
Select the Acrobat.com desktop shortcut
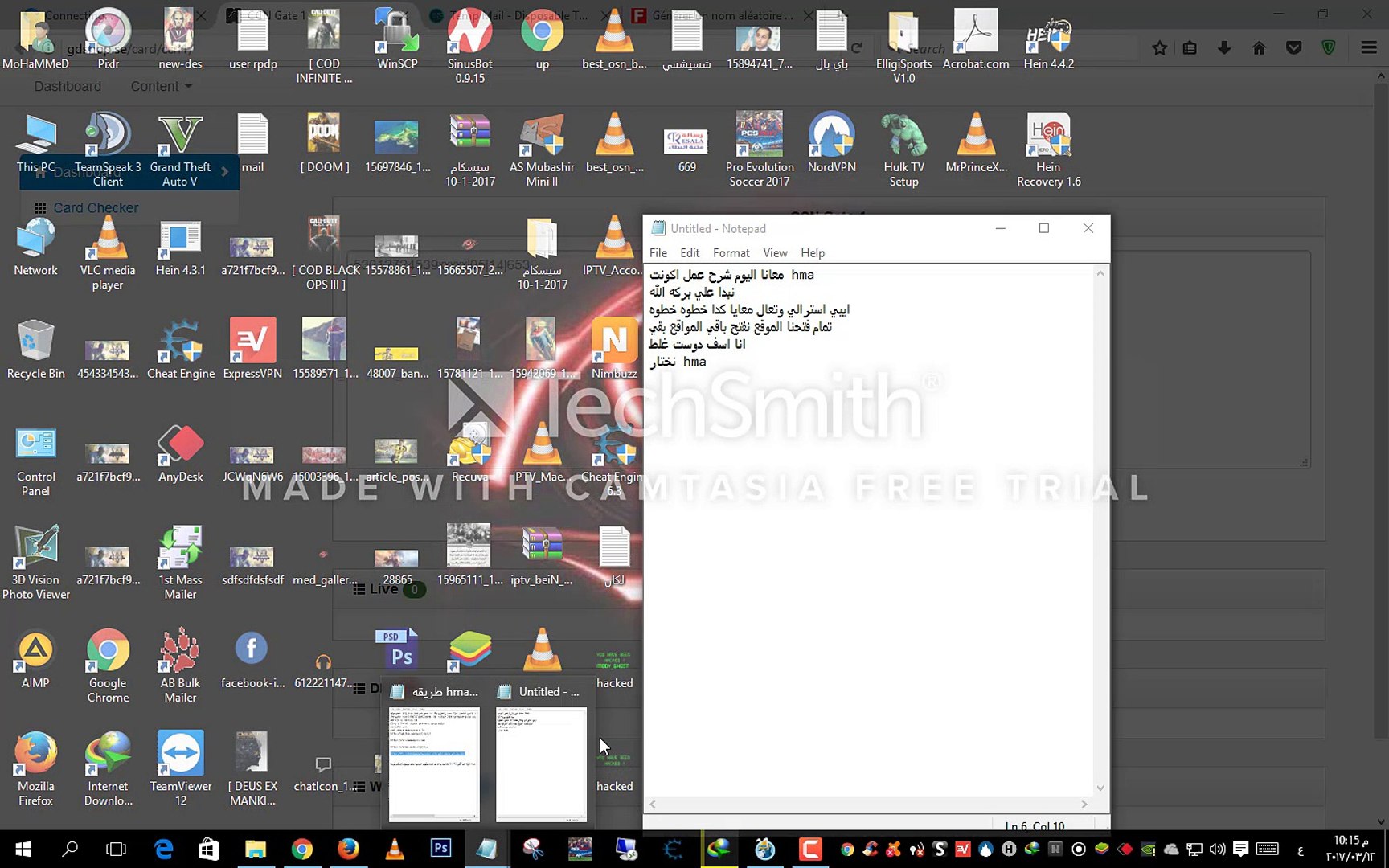(x=976, y=38)
